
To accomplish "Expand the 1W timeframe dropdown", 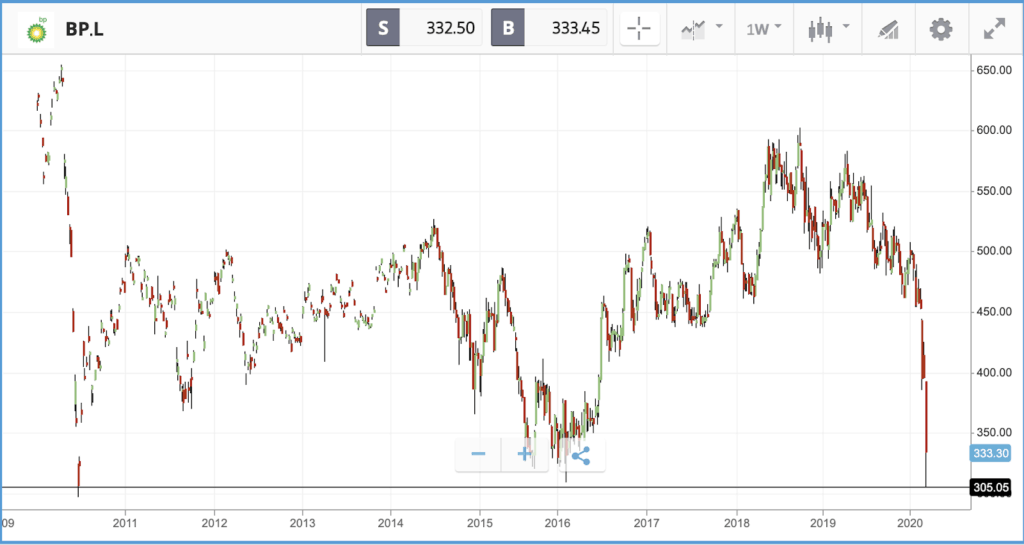I will 763,29.
